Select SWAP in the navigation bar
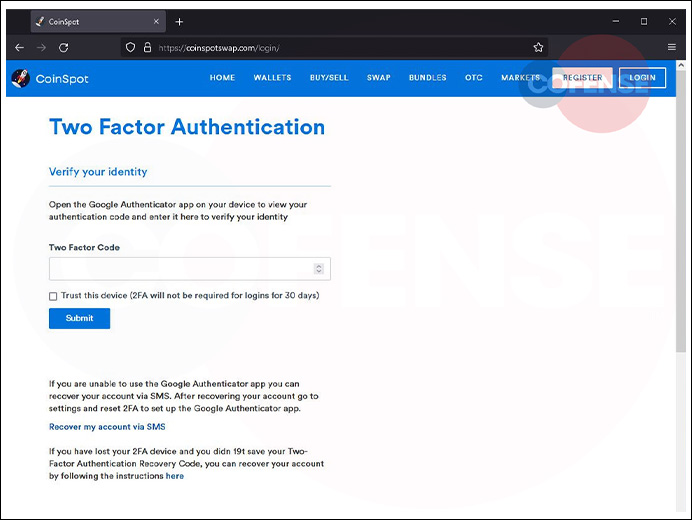This screenshot has height=520, width=692. pyautogui.click(x=379, y=78)
